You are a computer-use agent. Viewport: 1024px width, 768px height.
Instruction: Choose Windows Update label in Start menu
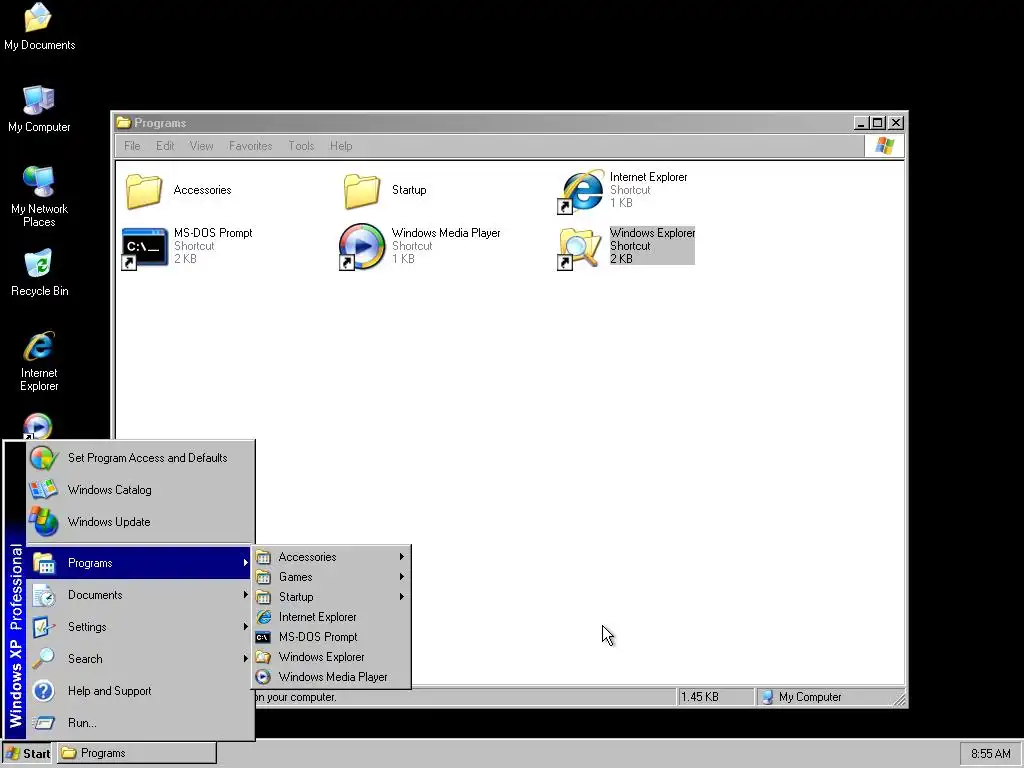coord(109,522)
